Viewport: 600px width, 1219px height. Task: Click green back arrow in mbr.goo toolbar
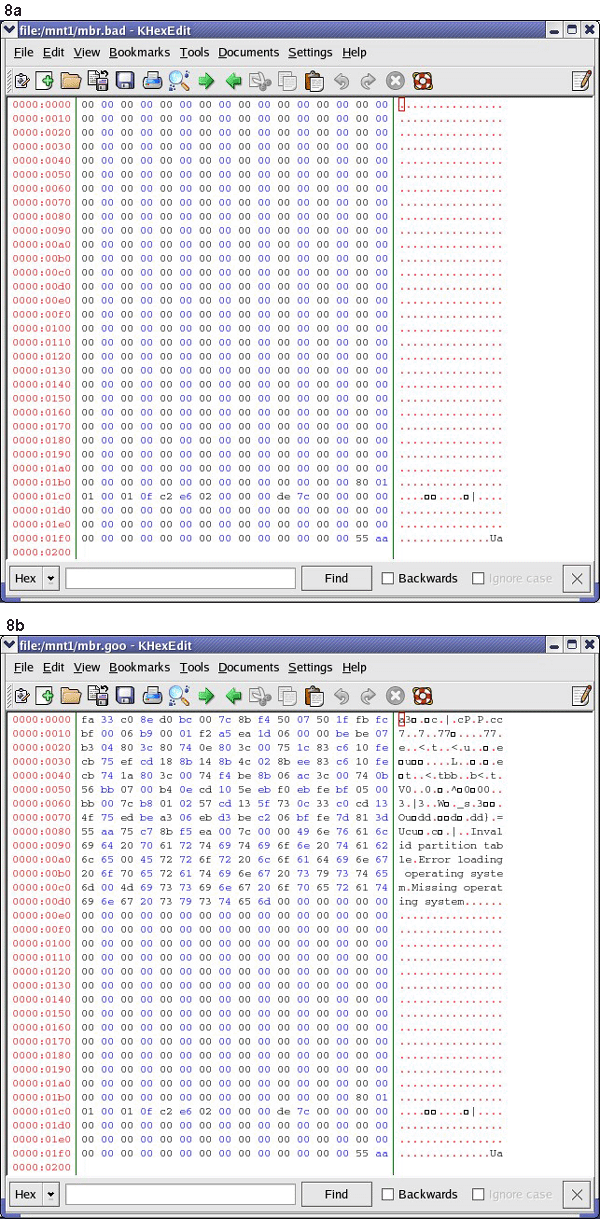pos(233,696)
